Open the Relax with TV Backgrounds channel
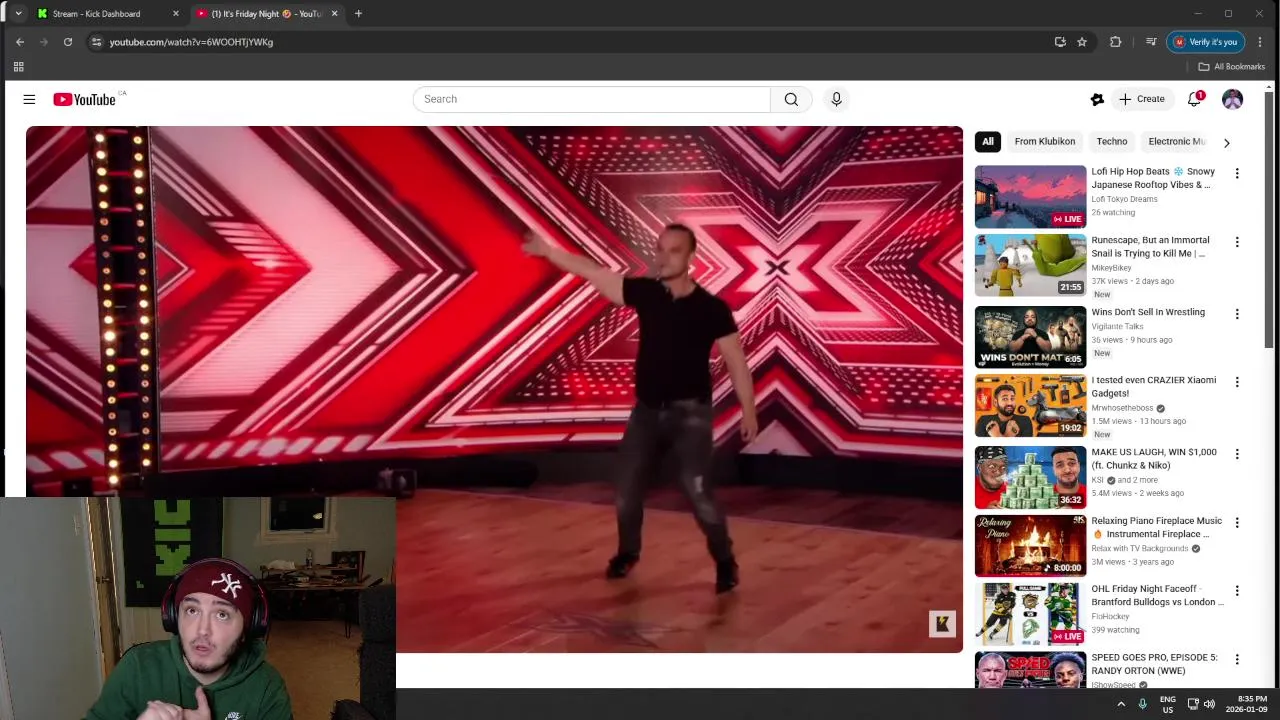Image resolution: width=1280 pixels, height=720 pixels. click(x=1140, y=549)
